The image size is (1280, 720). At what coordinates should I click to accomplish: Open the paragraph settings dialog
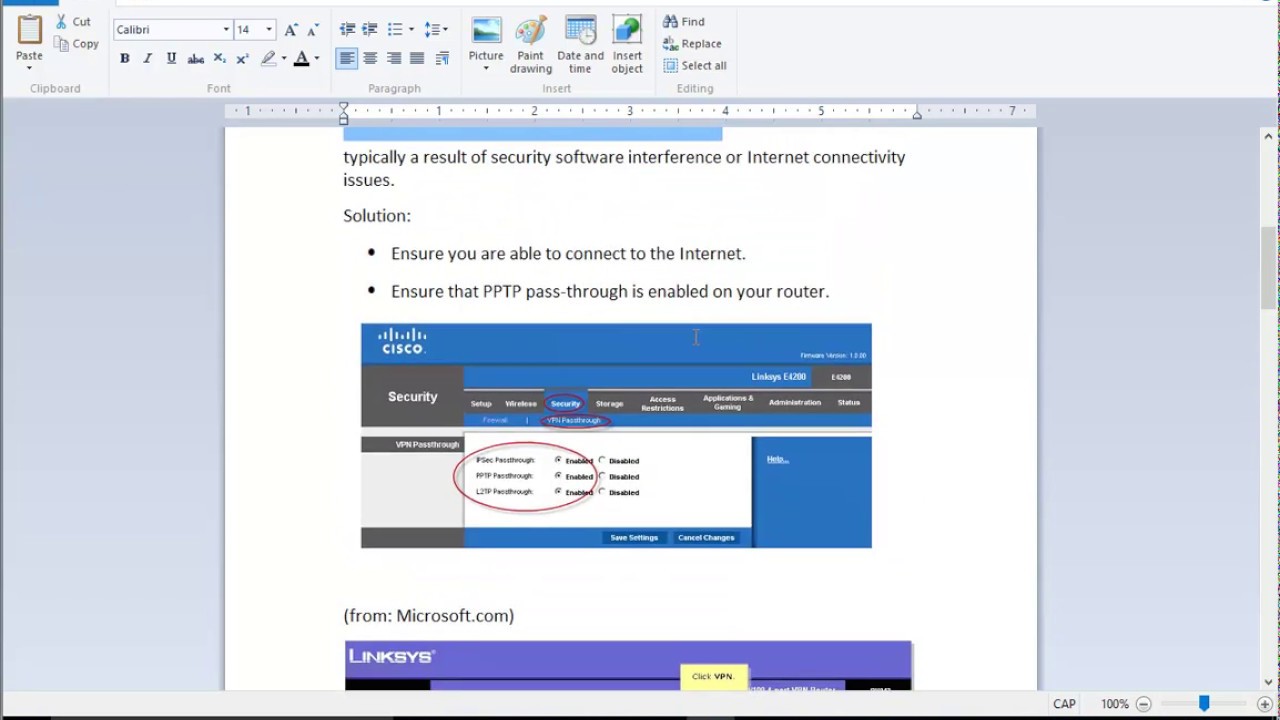click(x=442, y=59)
